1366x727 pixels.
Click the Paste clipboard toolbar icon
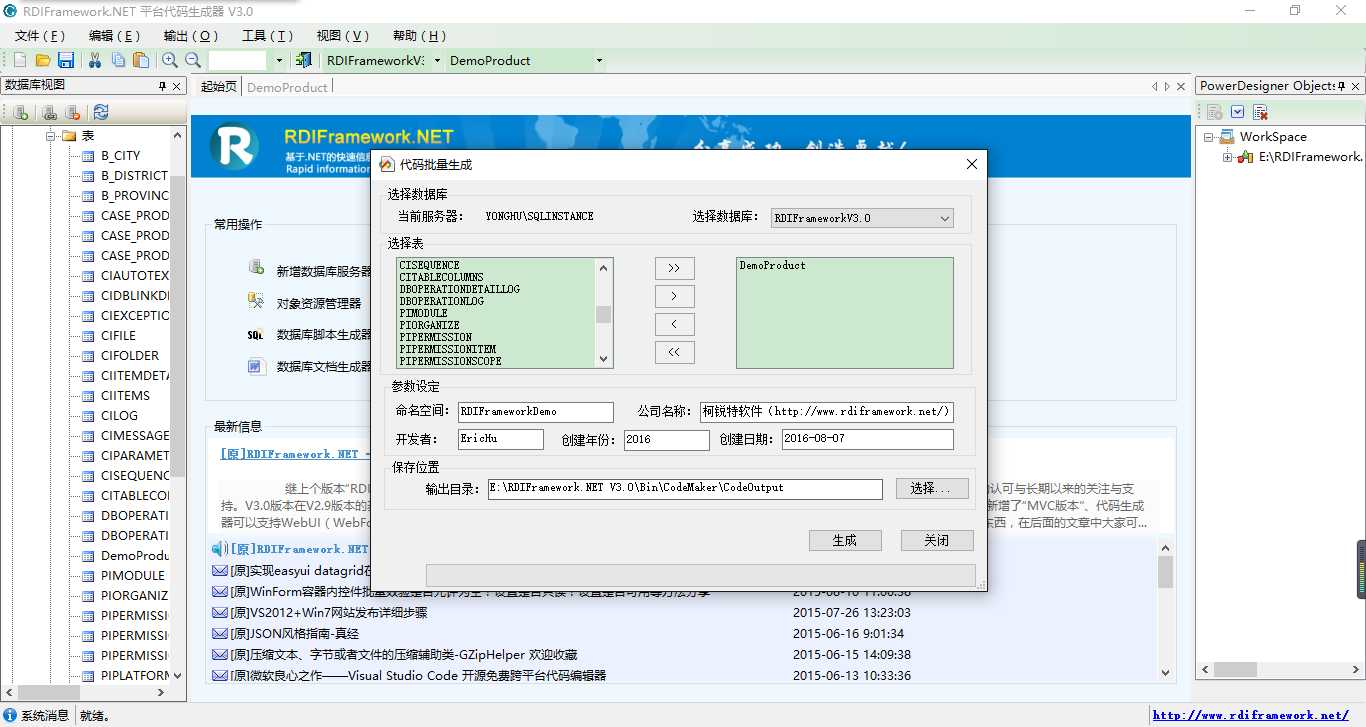[141, 60]
